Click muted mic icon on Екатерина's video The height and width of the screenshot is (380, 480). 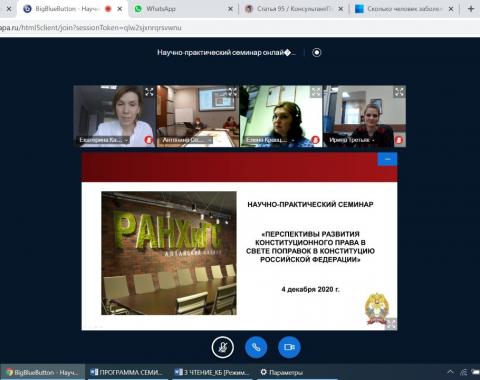click(x=148, y=140)
